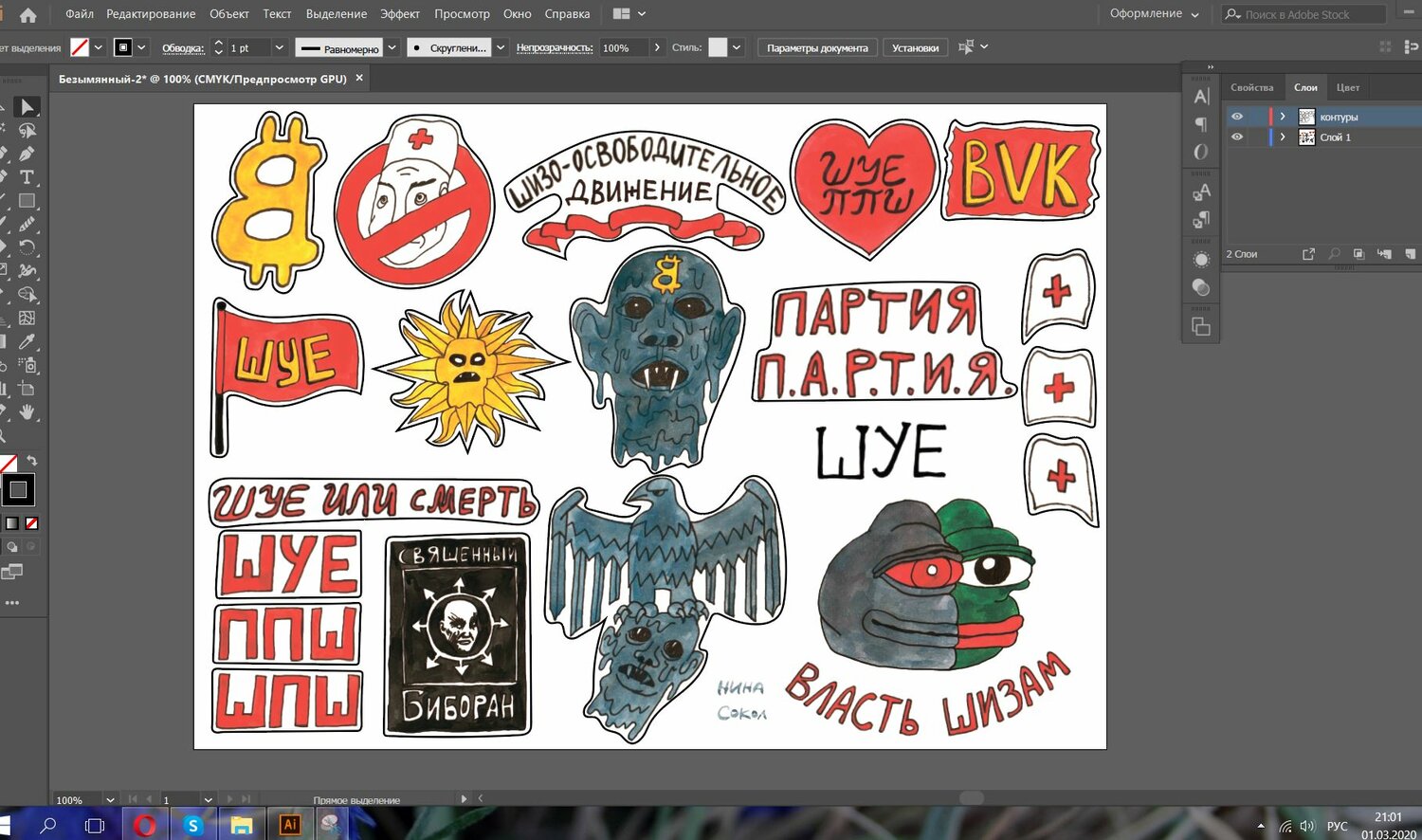This screenshot has height=840, width=1422.
Task: Open zoom level dropdown at 100%
Action: (110, 800)
